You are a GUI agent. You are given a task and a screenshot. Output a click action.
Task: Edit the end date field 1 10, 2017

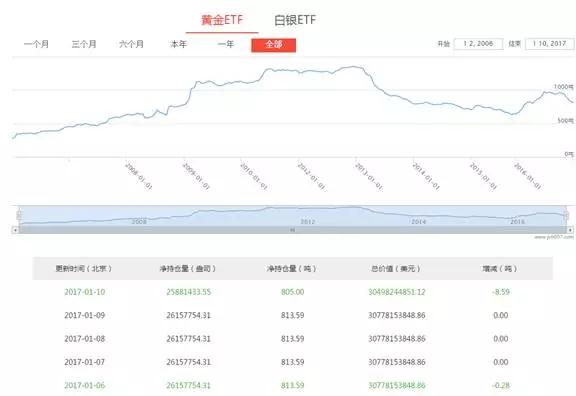pyautogui.click(x=550, y=44)
